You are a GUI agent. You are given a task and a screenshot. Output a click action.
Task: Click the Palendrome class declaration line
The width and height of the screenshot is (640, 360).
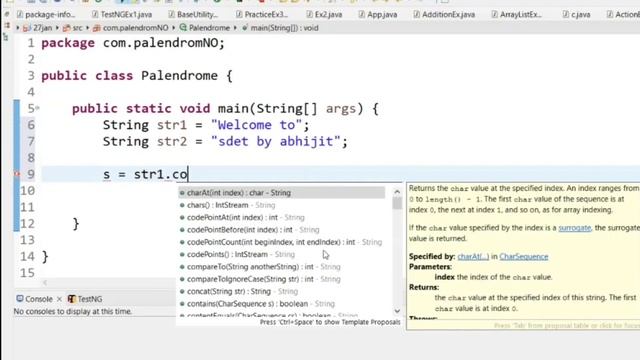point(137,76)
